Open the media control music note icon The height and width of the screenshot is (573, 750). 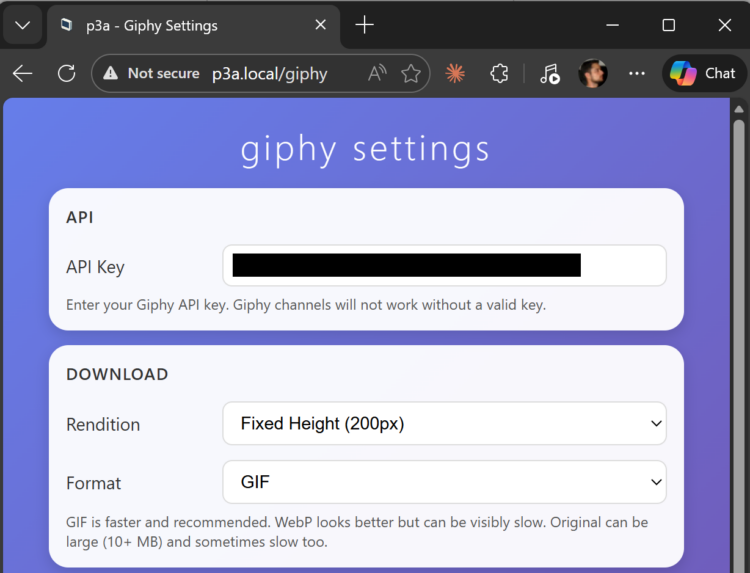[x=549, y=73]
